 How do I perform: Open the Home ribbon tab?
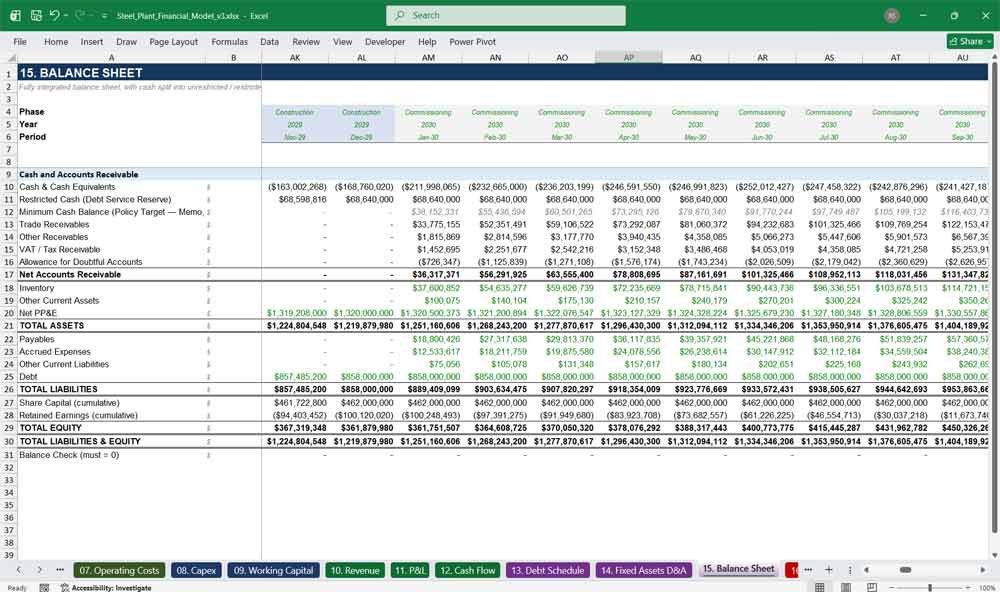56,41
